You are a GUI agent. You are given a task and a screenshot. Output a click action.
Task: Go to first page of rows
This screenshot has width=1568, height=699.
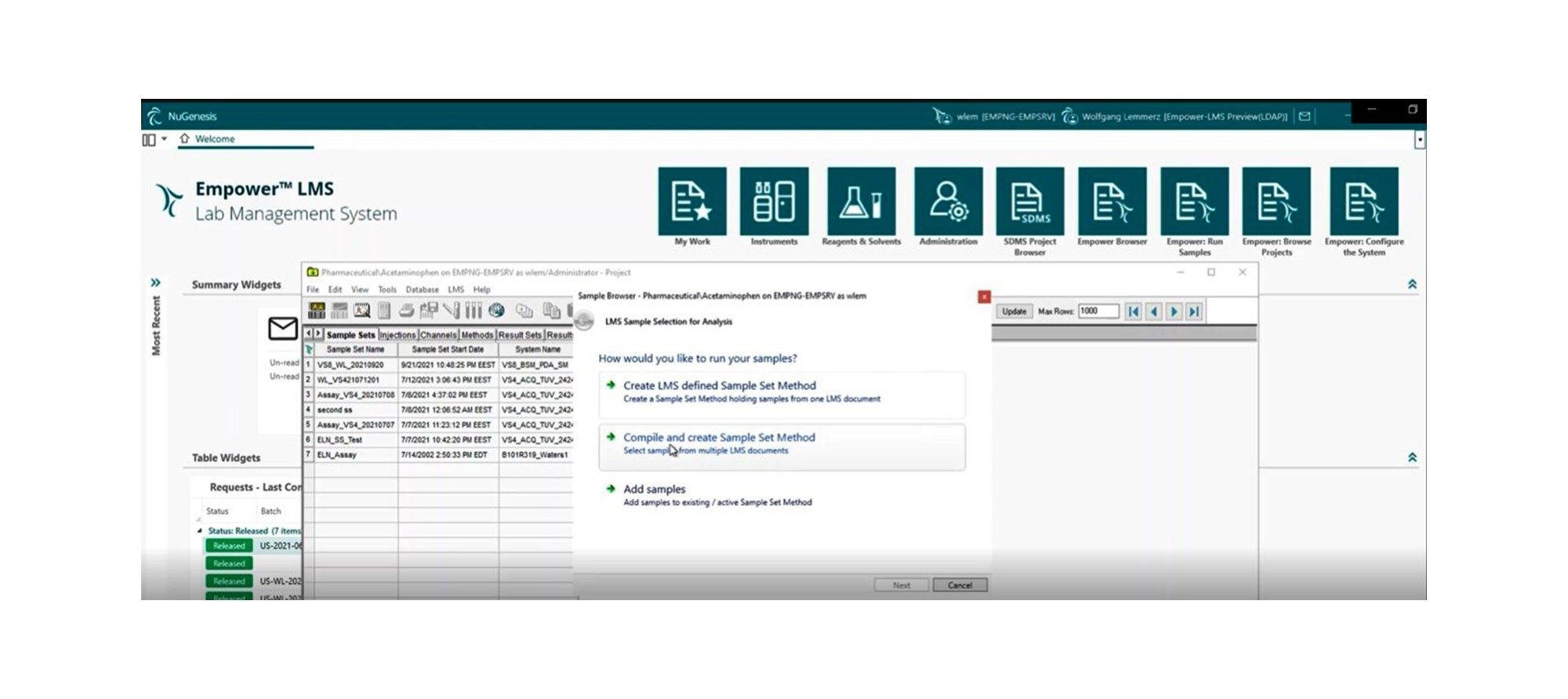pyautogui.click(x=1133, y=311)
